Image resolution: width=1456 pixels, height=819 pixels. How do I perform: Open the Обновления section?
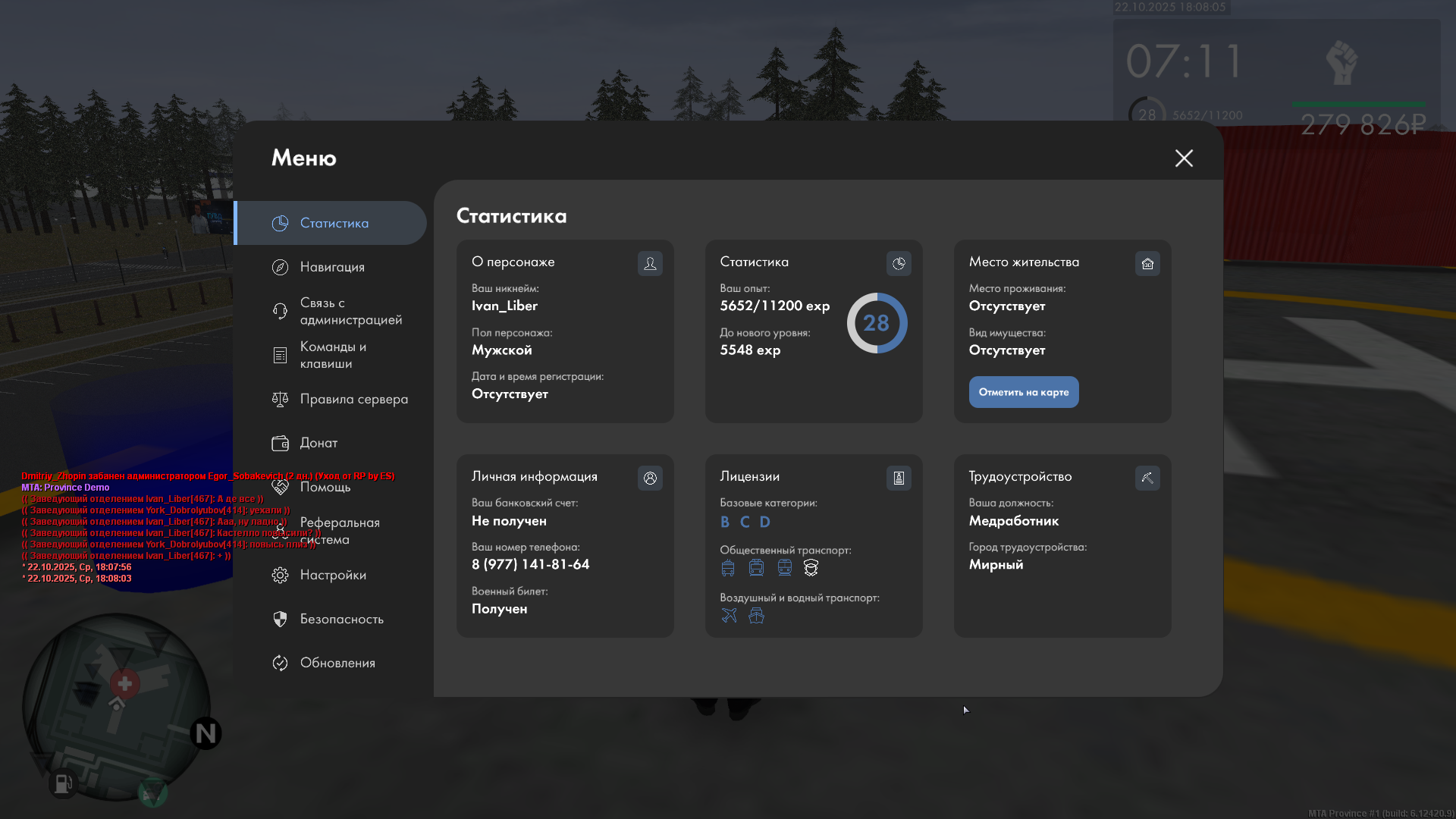337,663
